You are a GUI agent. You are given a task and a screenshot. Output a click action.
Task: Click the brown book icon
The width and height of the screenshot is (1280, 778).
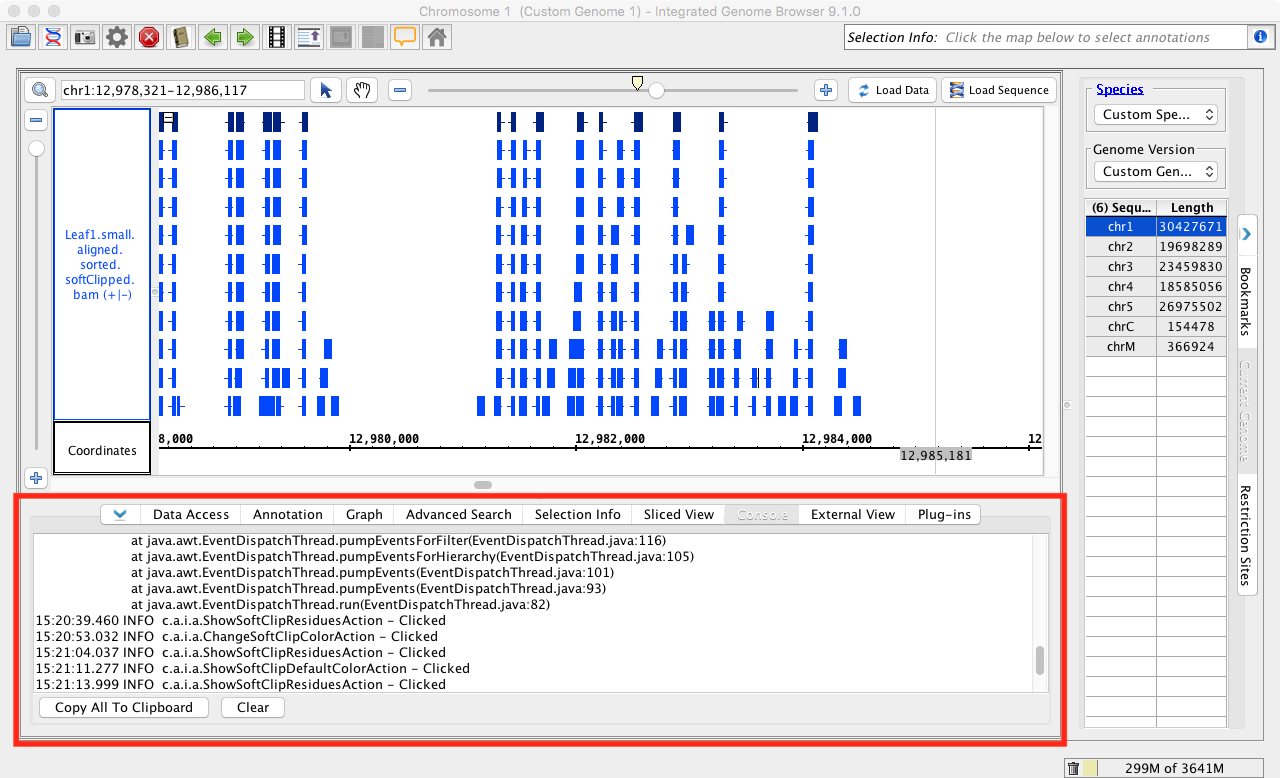click(181, 38)
